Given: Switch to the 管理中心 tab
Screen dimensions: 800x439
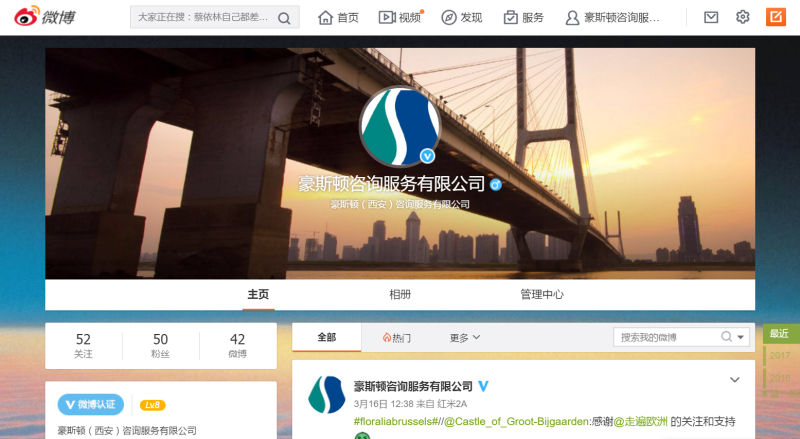Looking at the screenshot, I should click(x=542, y=294).
